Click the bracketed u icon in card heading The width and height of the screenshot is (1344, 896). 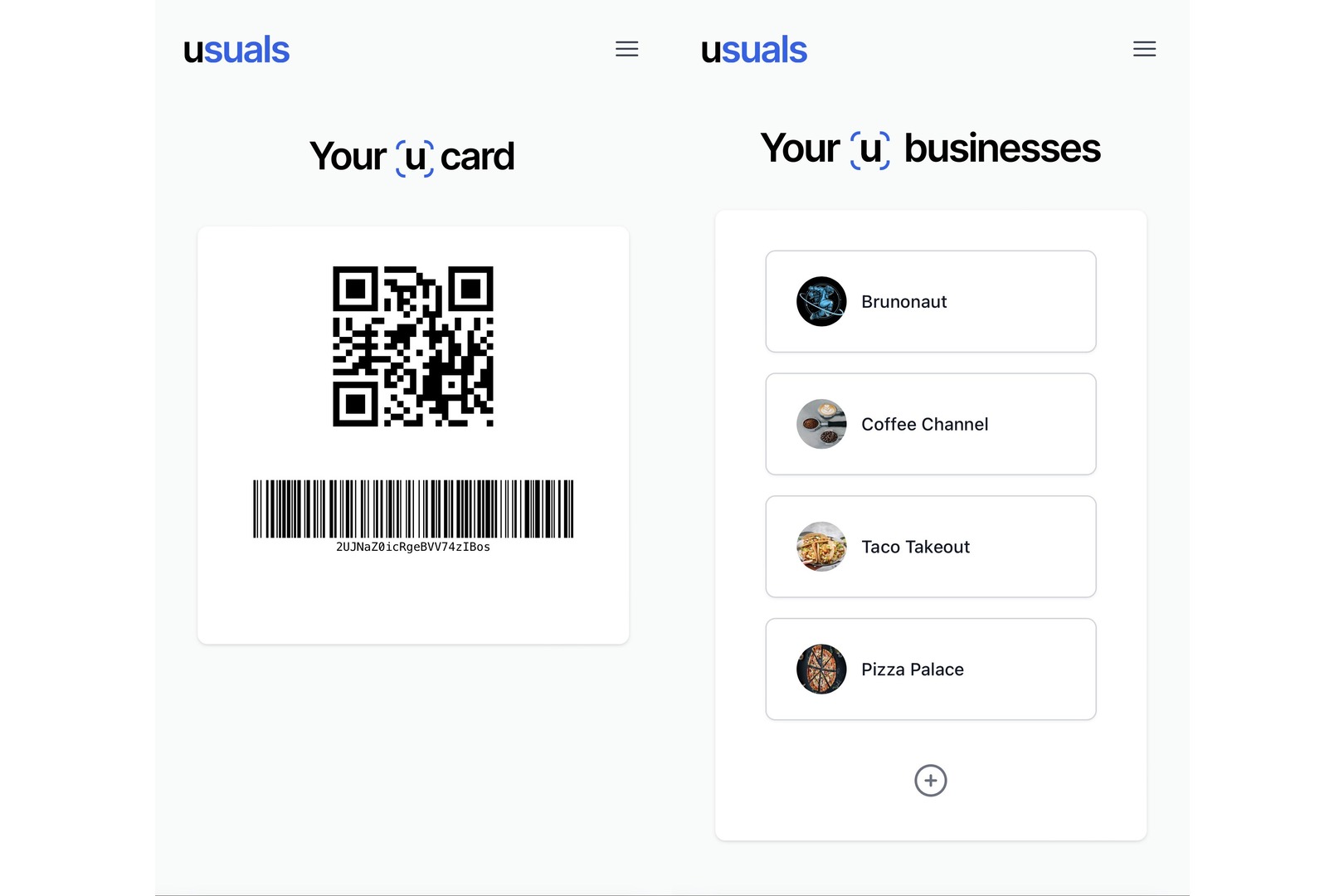415,157
